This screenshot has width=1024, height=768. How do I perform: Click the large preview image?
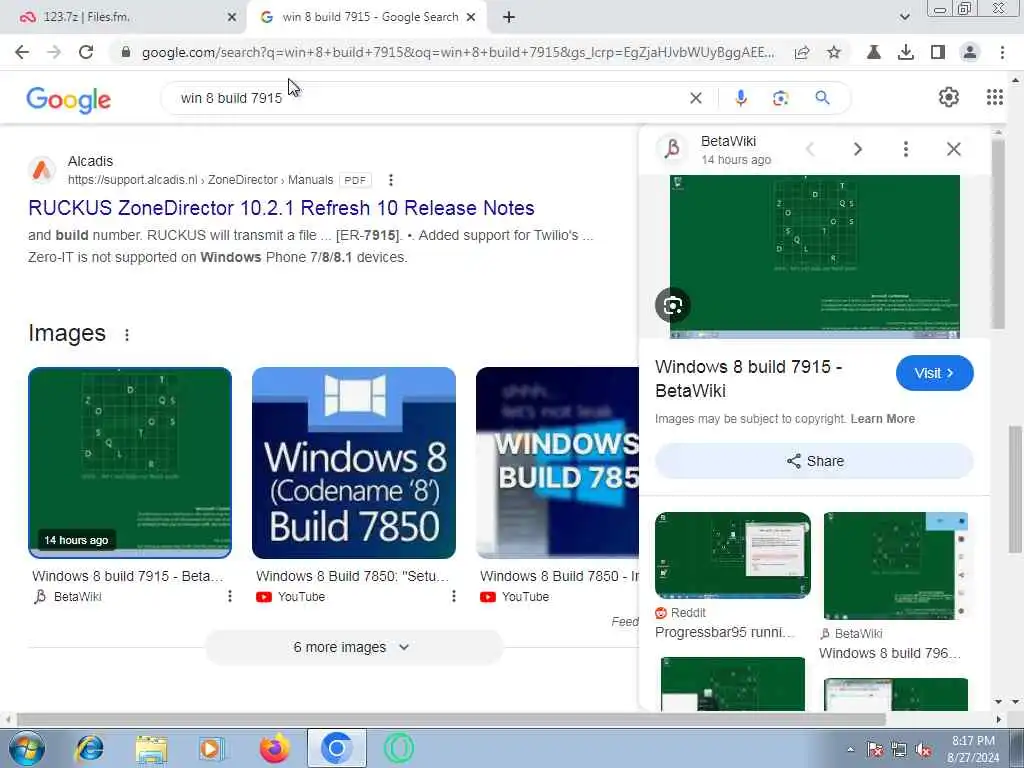(814, 256)
